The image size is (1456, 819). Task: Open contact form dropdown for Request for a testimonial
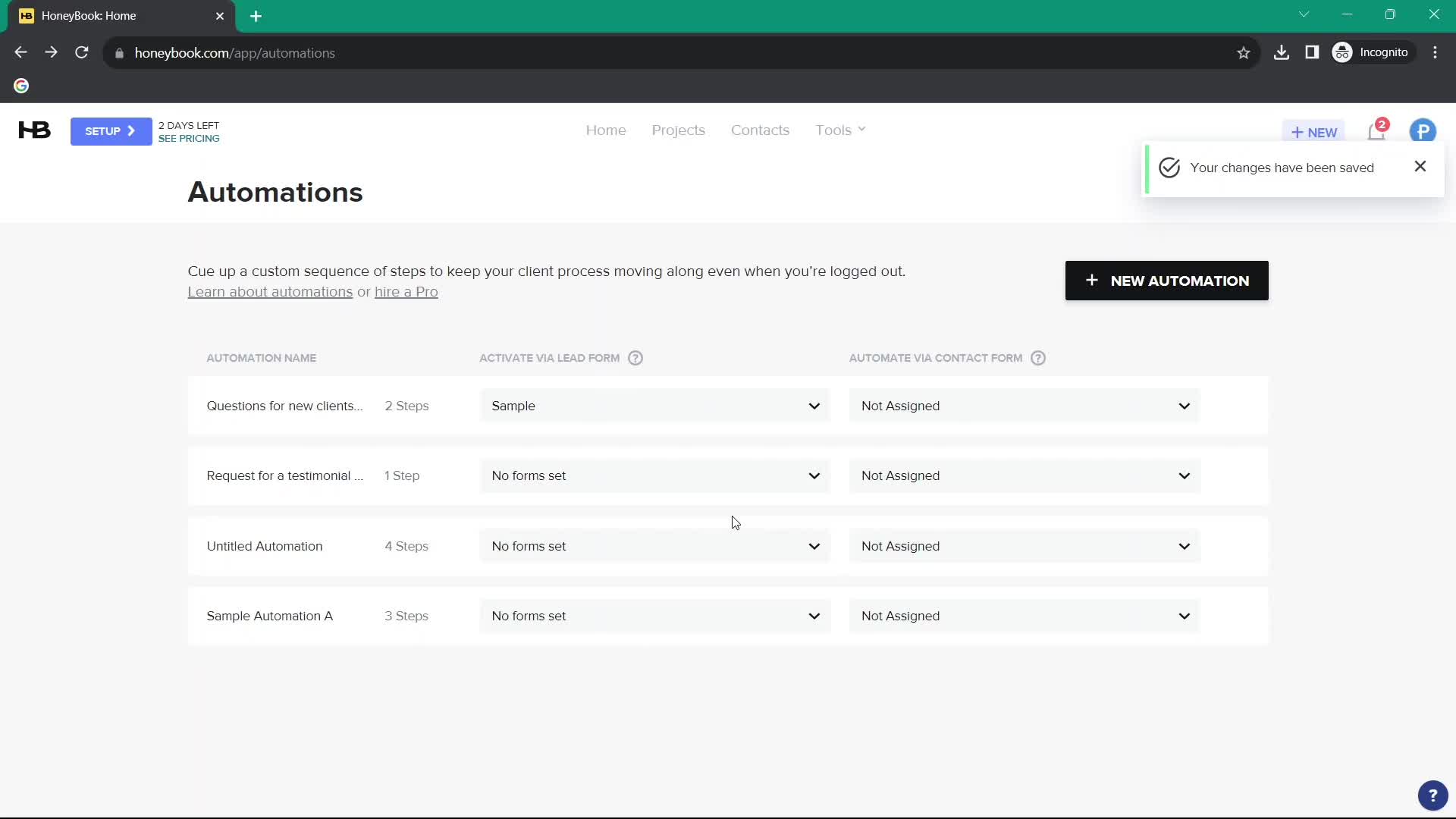pyautogui.click(x=1025, y=475)
